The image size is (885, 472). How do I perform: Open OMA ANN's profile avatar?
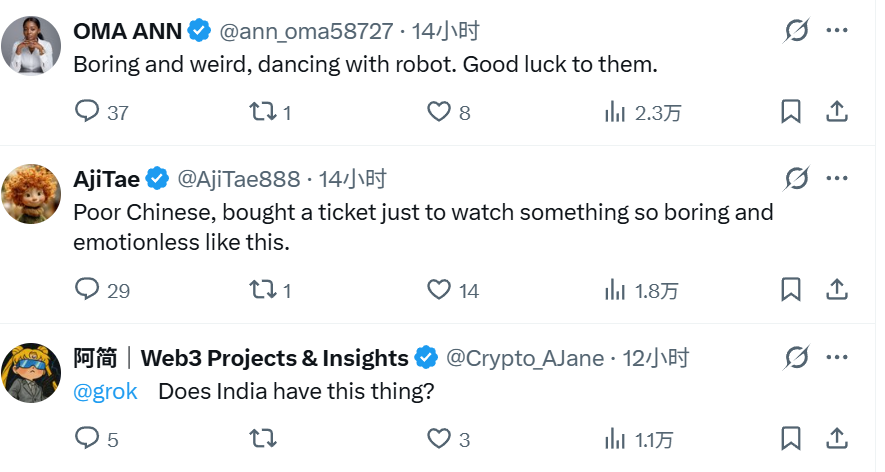pyautogui.click(x=32, y=45)
